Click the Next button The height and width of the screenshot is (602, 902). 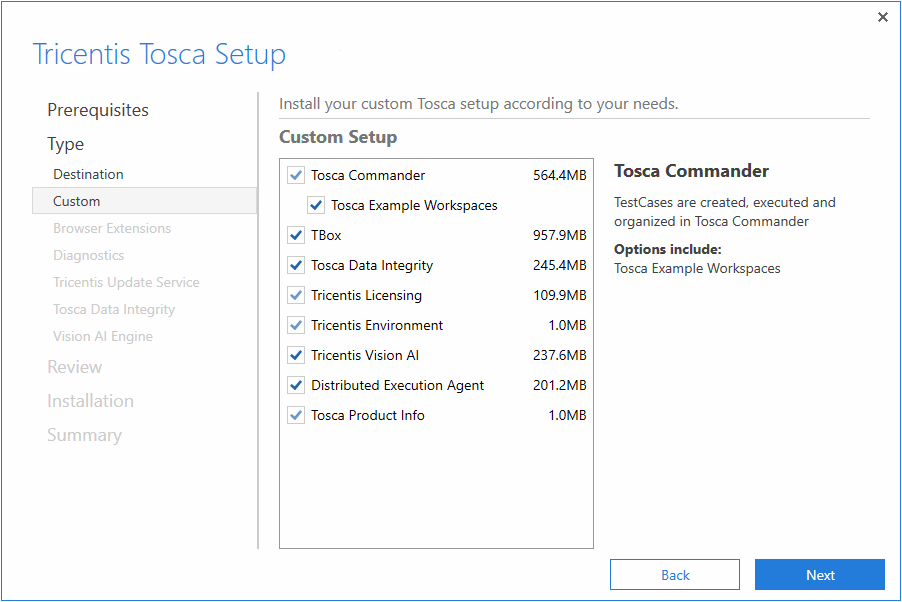click(819, 575)
